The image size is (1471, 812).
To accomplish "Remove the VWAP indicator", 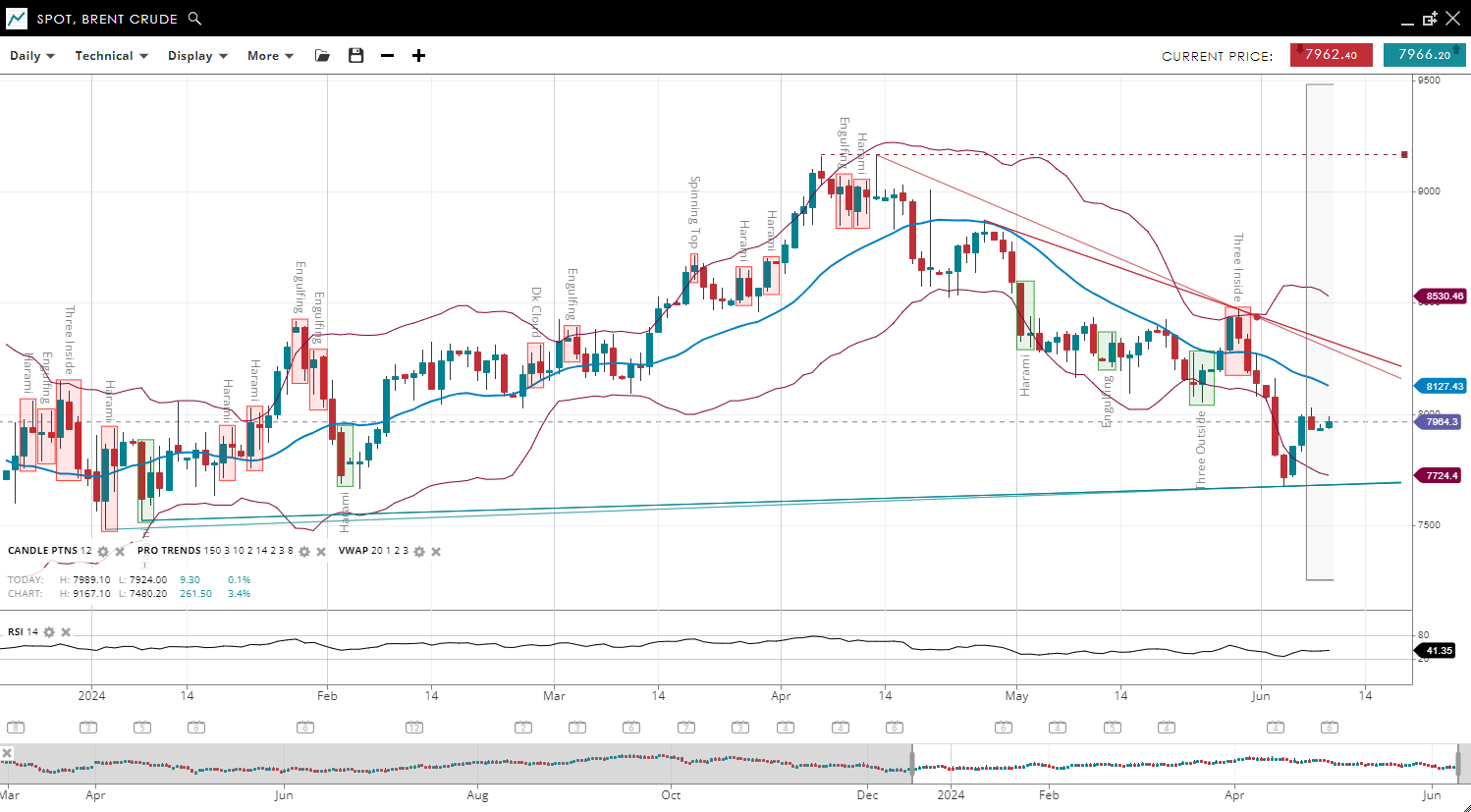I will click(436, 552).
